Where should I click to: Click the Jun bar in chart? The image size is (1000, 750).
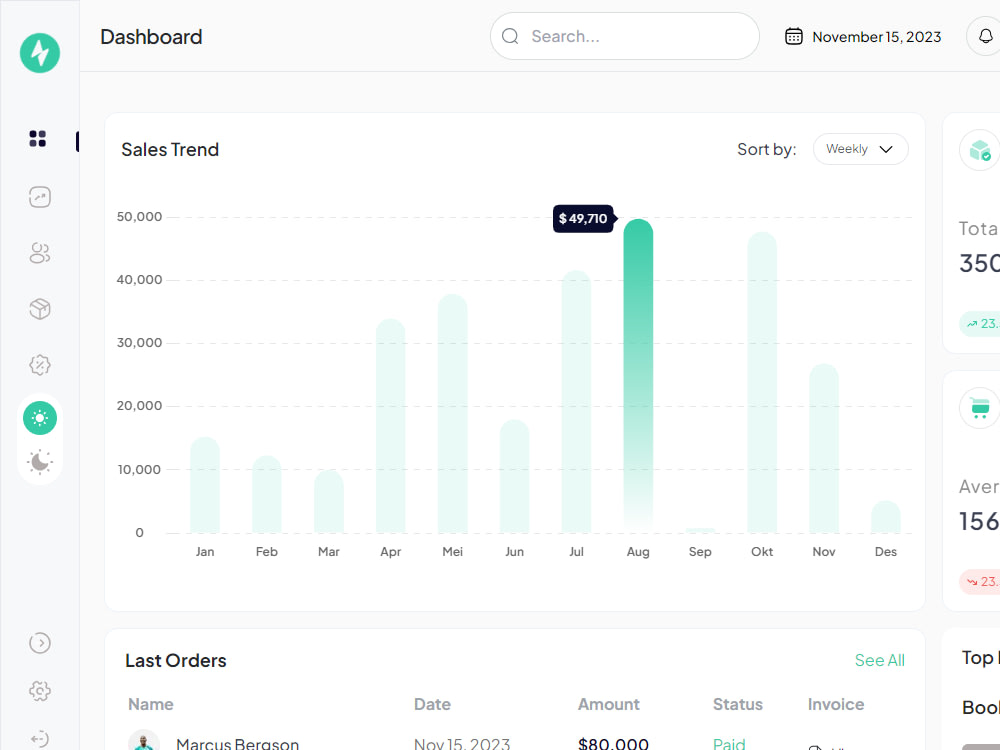pyautogui.click(x=514, y=476)
